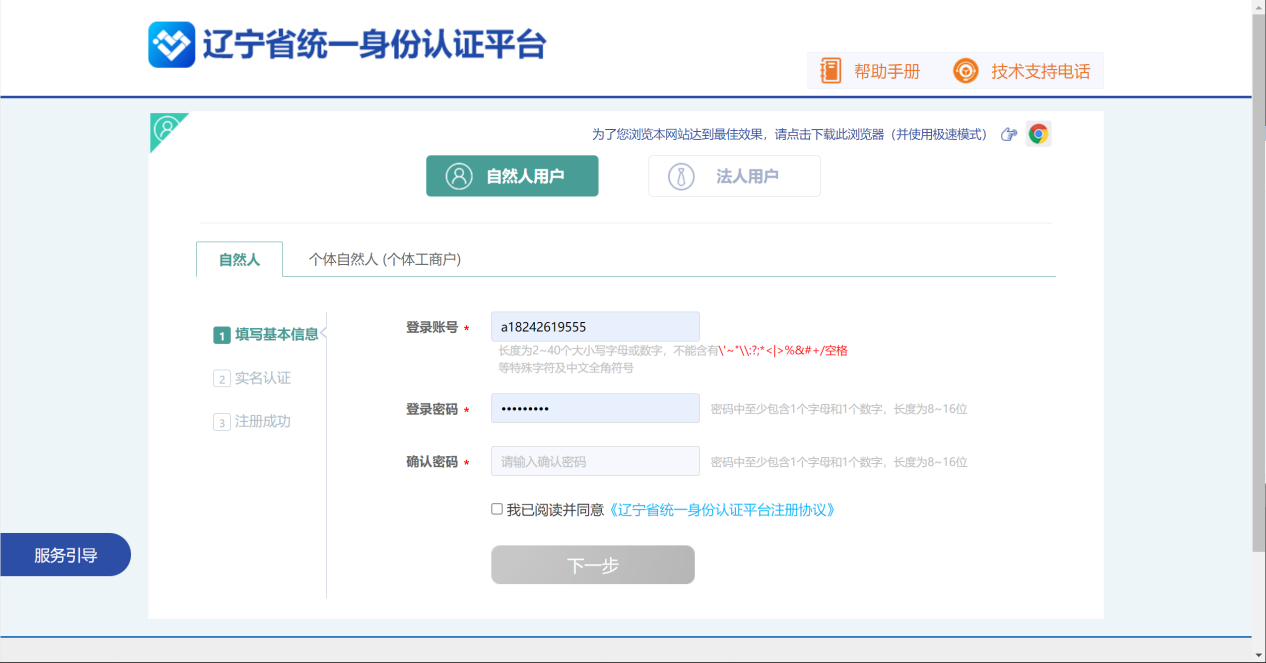Click step 2 实名认证
This screenshot has width=1266, height=663.
tap(252, 378)
